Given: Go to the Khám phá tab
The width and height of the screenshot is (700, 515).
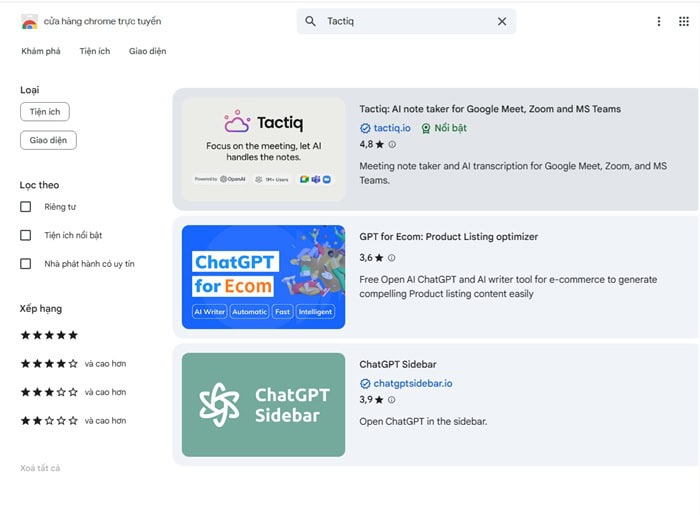Looking at the screenshot, I should coord(41,51).
